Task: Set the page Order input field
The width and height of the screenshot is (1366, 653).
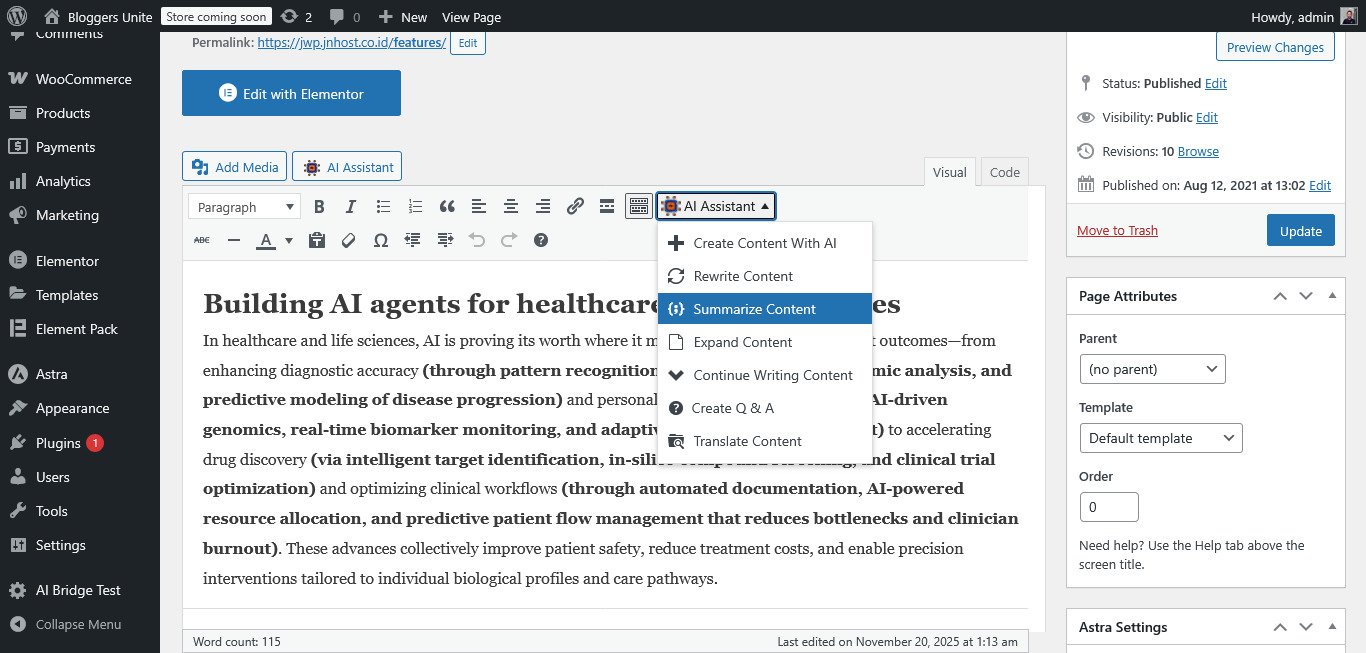Action: [x=1109, y=507]
